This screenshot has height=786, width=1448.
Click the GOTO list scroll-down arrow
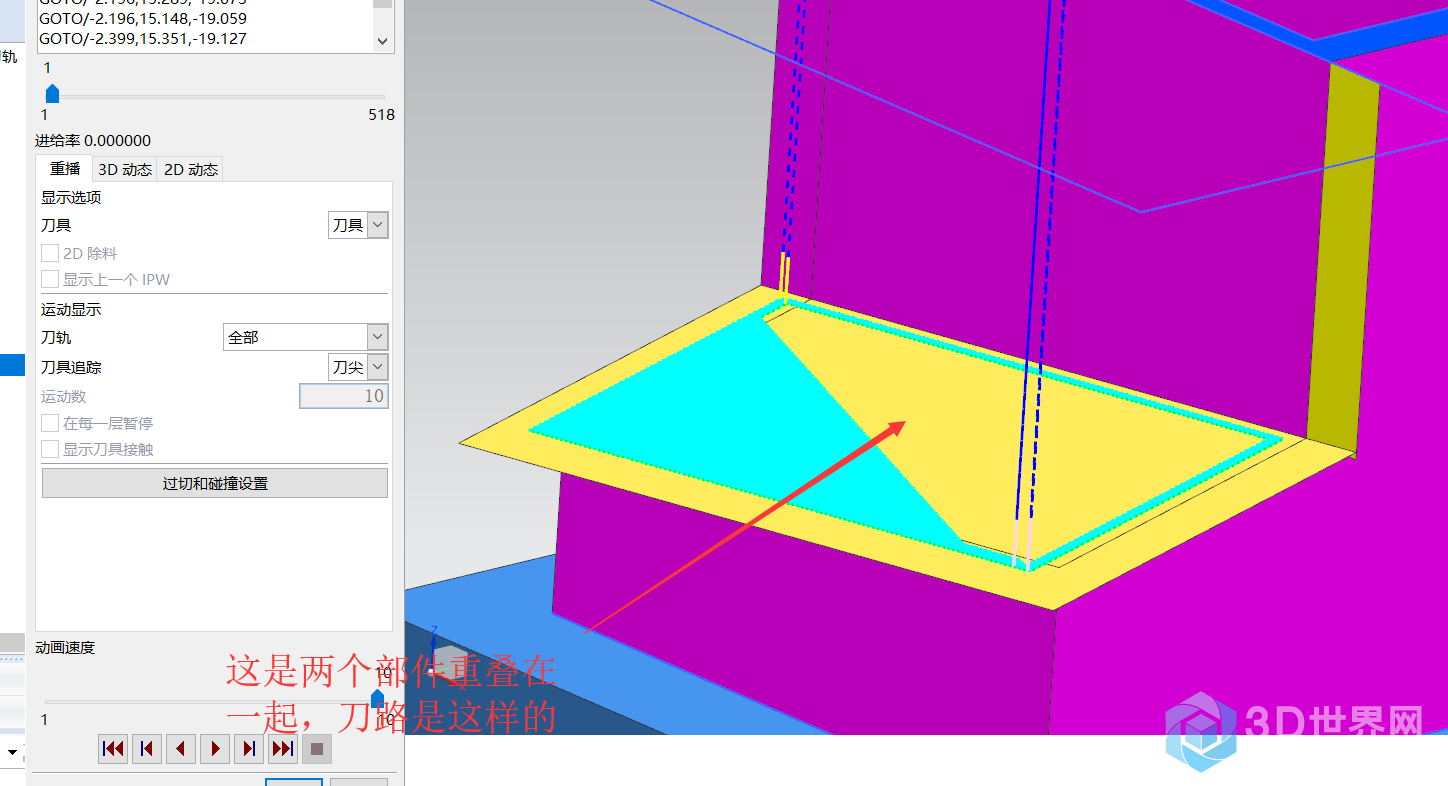(382, 41)
